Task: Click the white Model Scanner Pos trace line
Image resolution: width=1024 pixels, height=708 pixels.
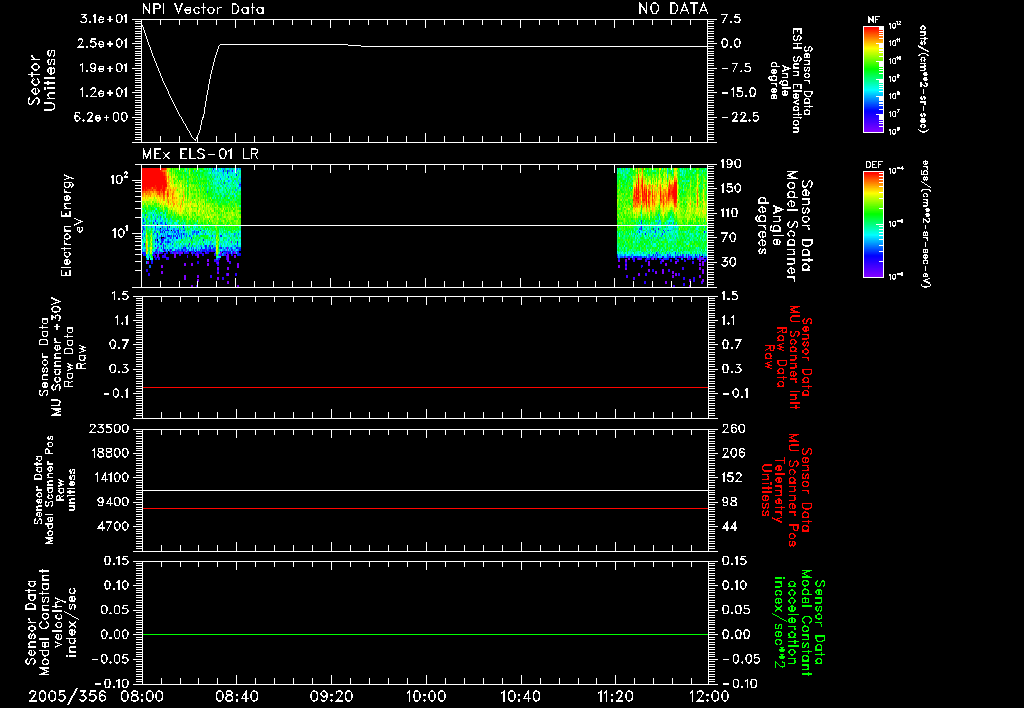Action: click(x=425, y=491)
